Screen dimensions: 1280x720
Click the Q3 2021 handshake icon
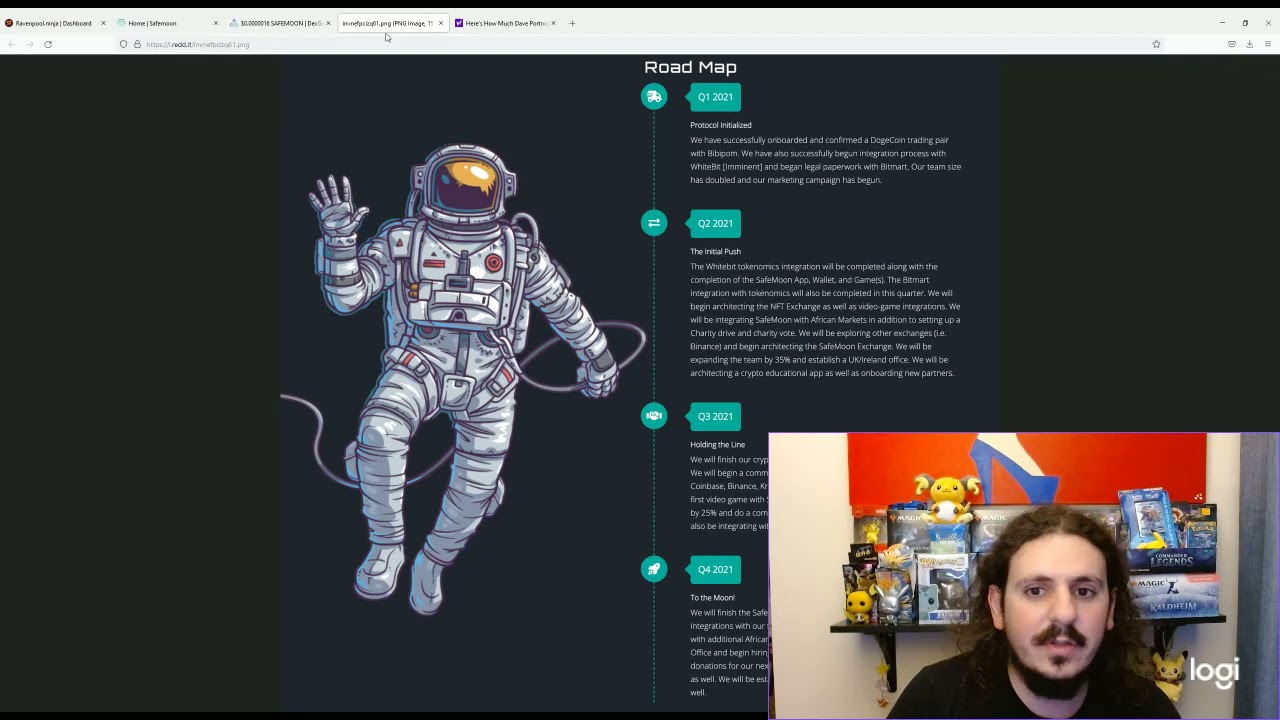(654, 416)
